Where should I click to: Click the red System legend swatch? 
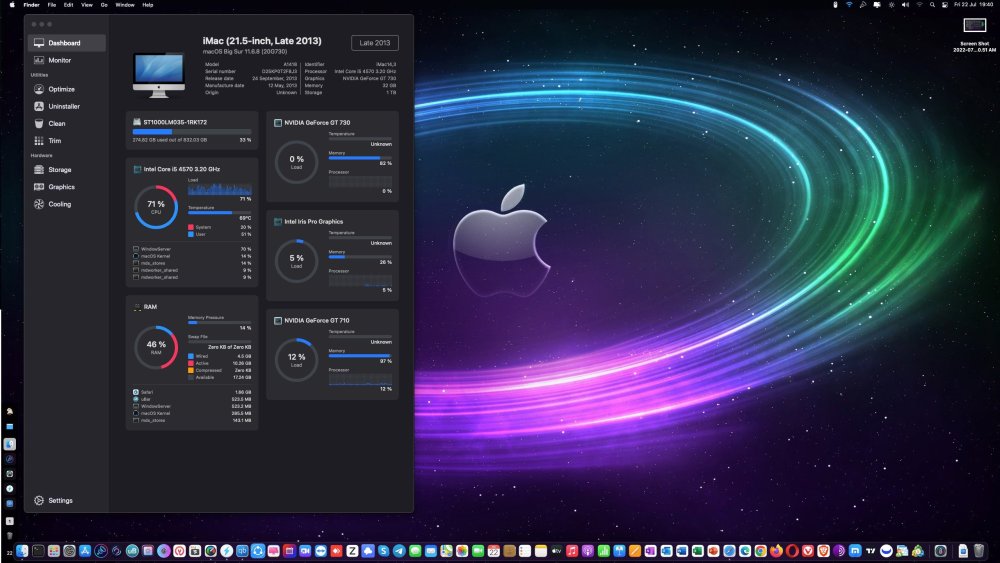point(191,227)
